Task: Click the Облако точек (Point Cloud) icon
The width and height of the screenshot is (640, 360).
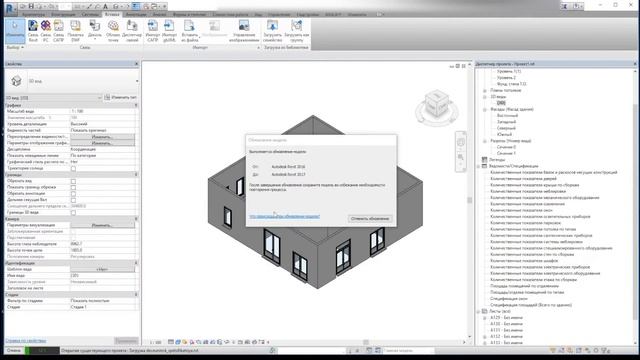Action: [113, 31]
